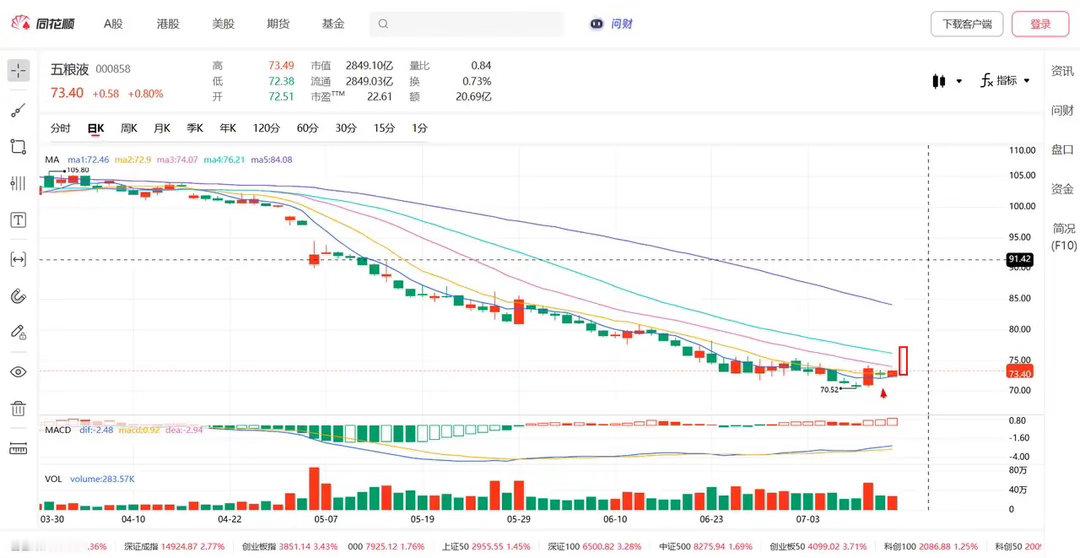Select the crosshair cursor tool
This screenshot has width=1080, height=558.
point(19,70)
